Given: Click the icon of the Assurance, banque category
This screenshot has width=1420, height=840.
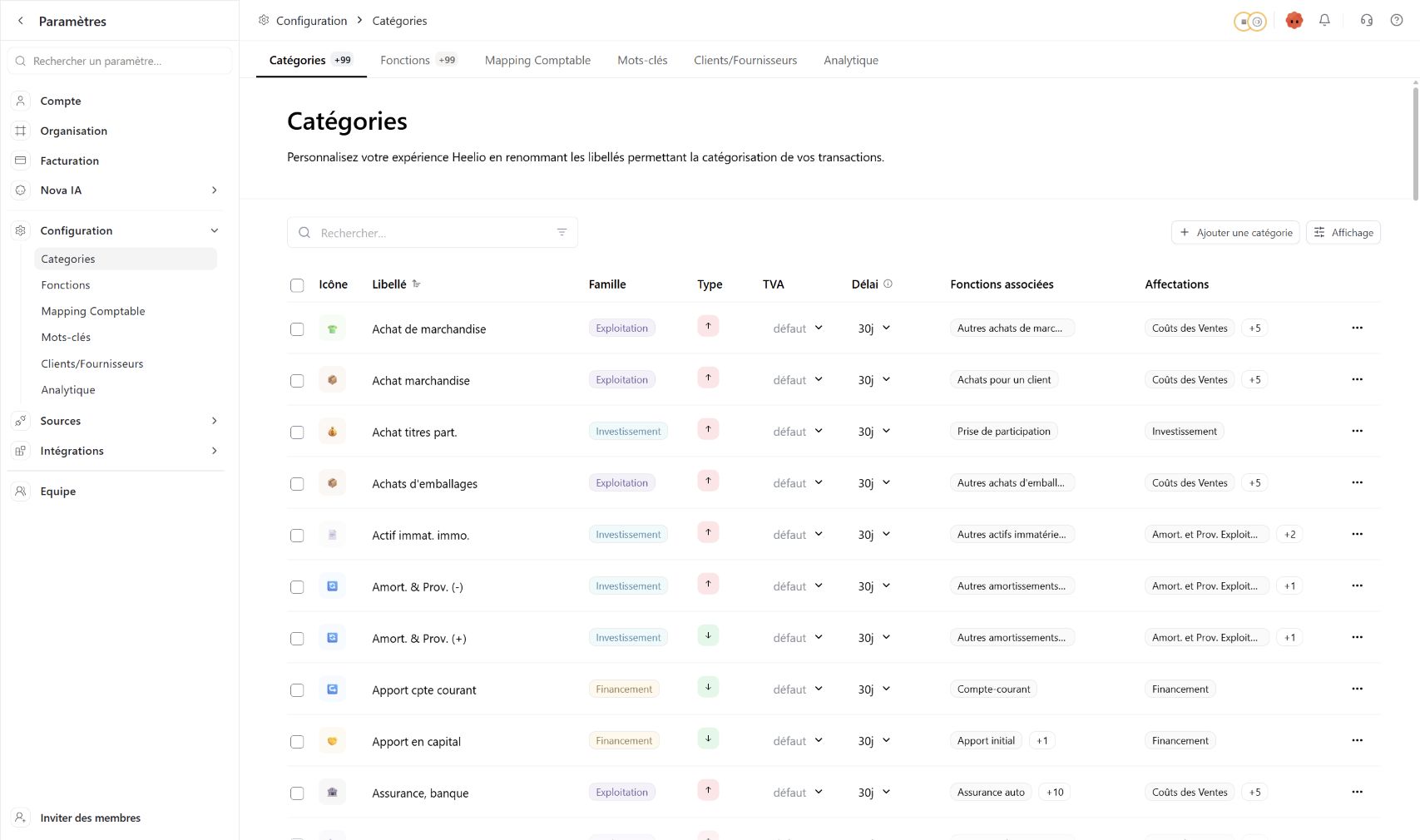Looking at the screenshot, I should (x=332, y=792).
